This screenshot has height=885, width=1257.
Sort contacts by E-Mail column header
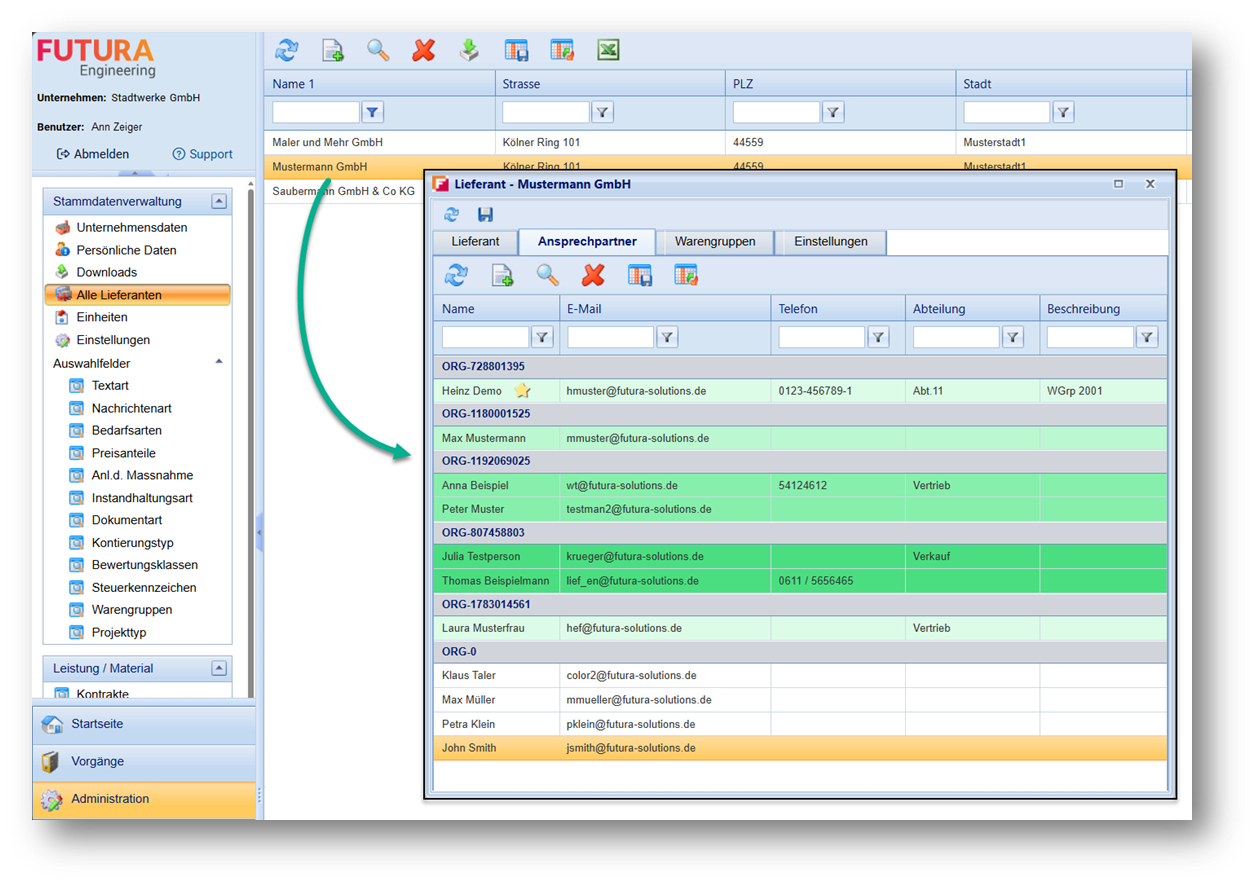click(665, 309)
